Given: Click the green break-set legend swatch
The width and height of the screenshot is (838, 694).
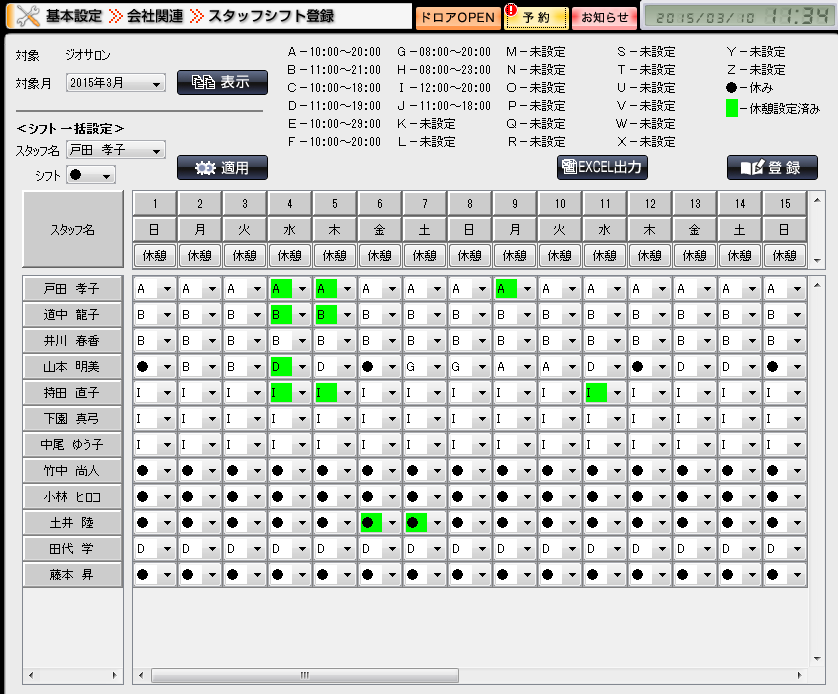Looking at the screenshot, I should [732, 106].
